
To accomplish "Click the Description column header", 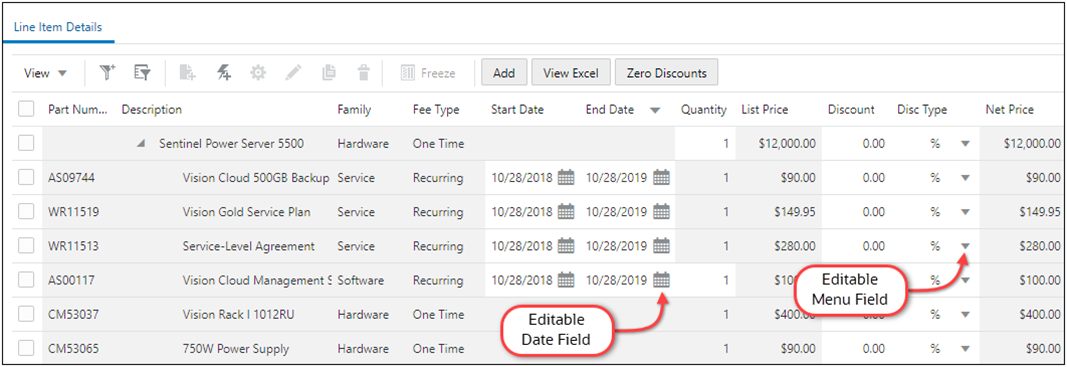I will point(151,110).
